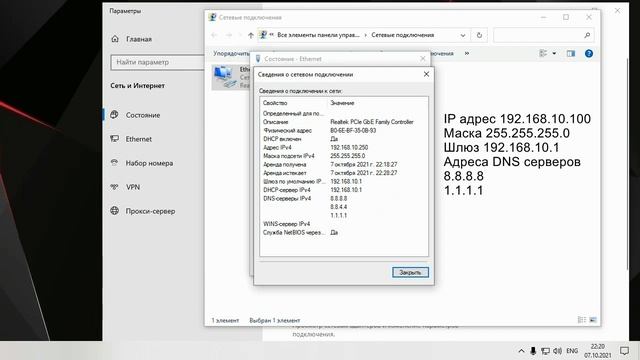Viewport: 640px width, 360px height.
Task: Toggle the preview pane icon
Action: click(x=571, y=53)
